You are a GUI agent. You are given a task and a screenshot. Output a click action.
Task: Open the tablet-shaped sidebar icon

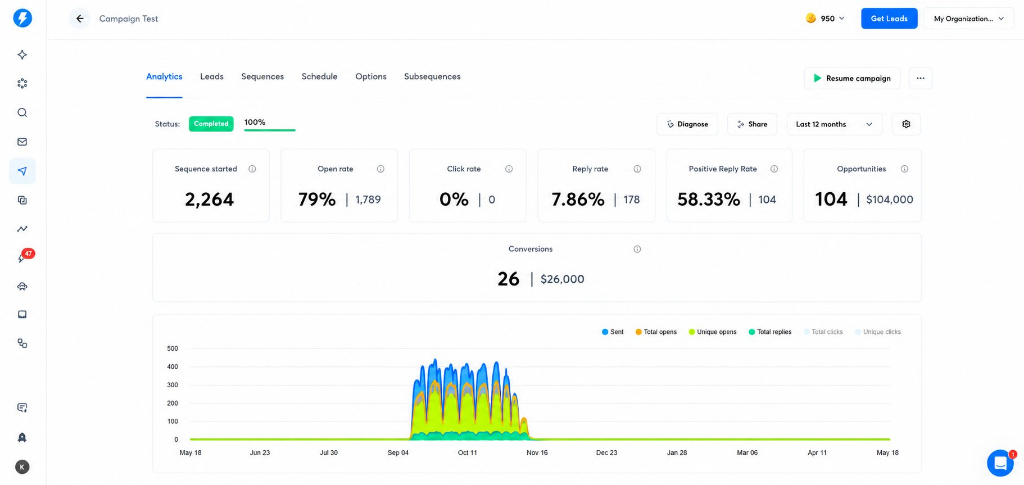(x=22, y=315)
